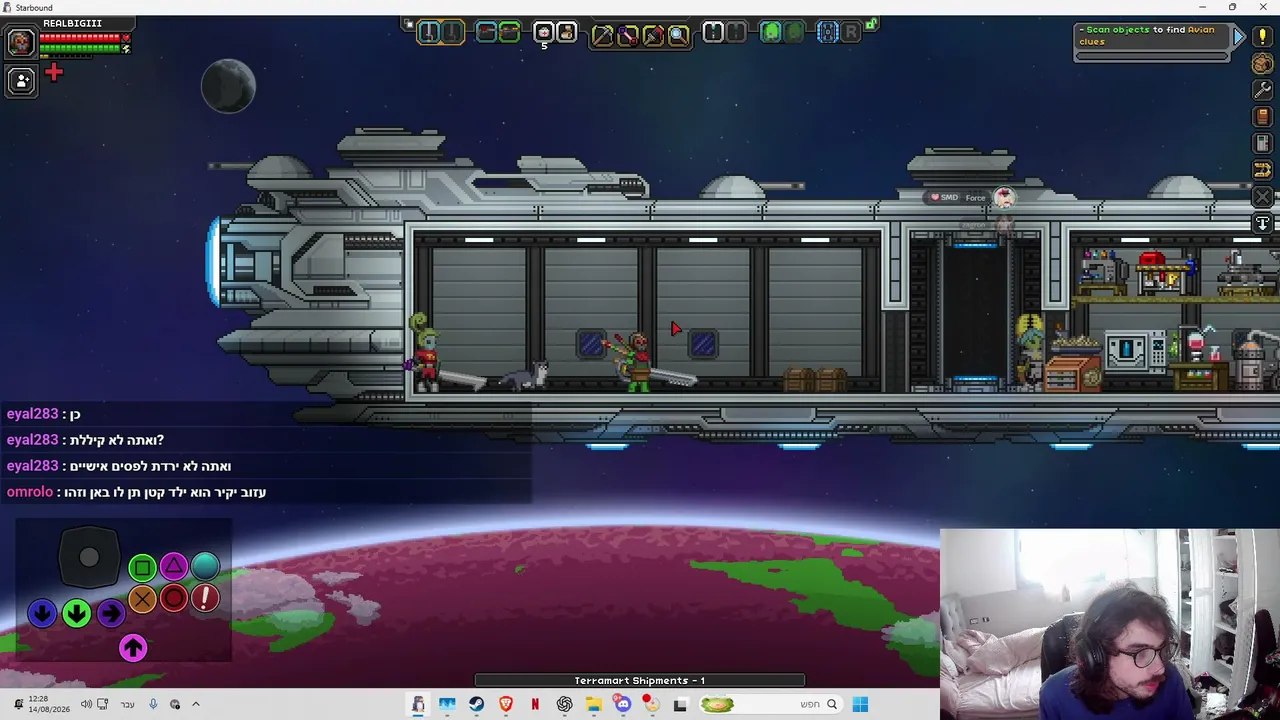This screenshot has width=1280, height=720.
Task: Click the microphone tray icon
Action: click(153, 704)
